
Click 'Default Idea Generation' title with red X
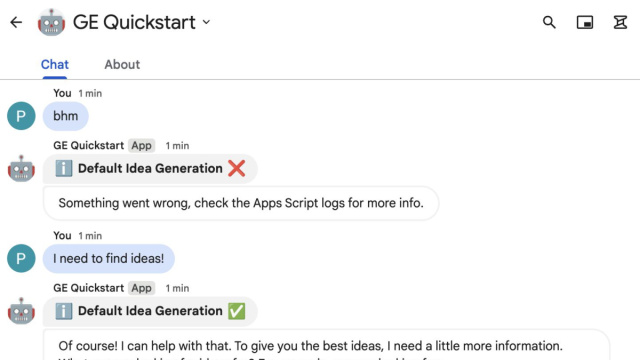click(150, 168)
